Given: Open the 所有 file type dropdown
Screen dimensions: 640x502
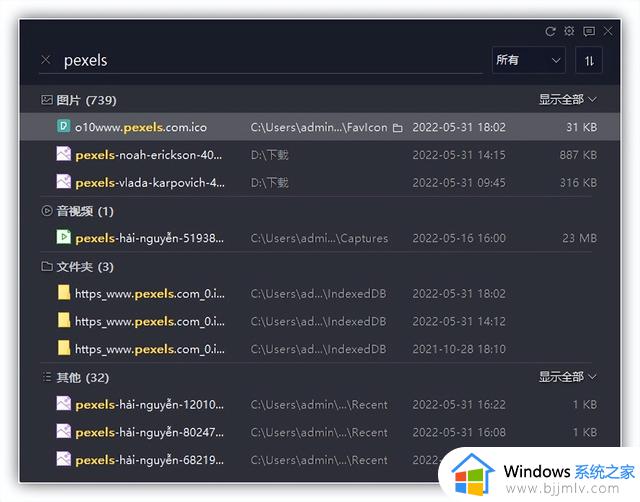Looking at the screenshot, I should pyautogui.click(x=529, y=60).
